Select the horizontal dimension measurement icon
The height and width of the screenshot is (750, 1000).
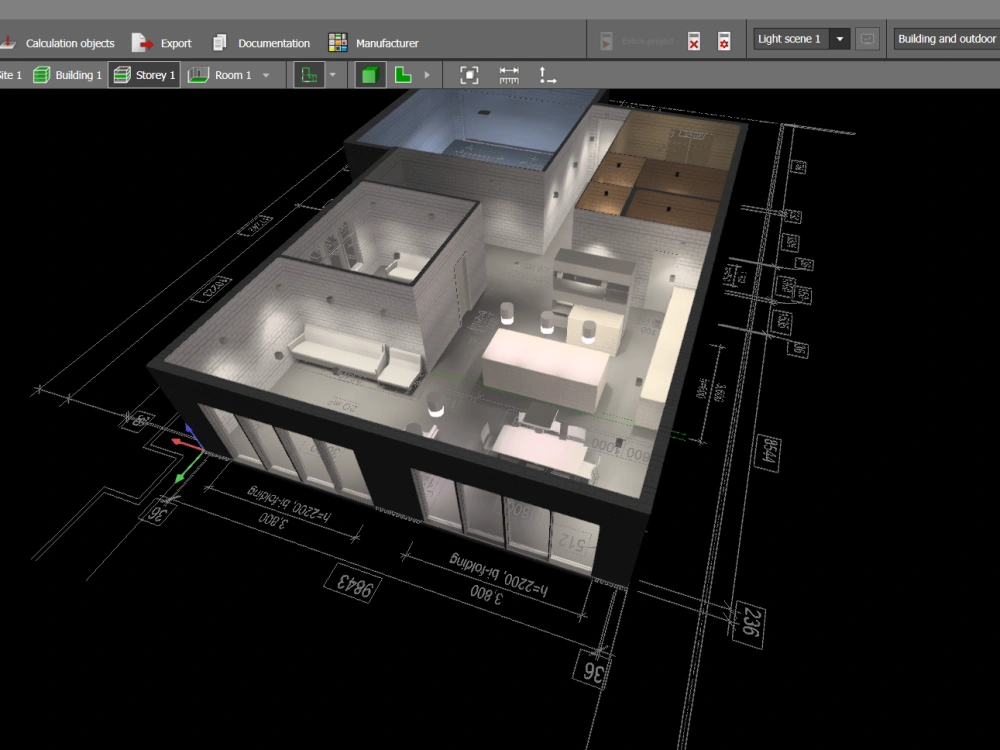[508, 74]
